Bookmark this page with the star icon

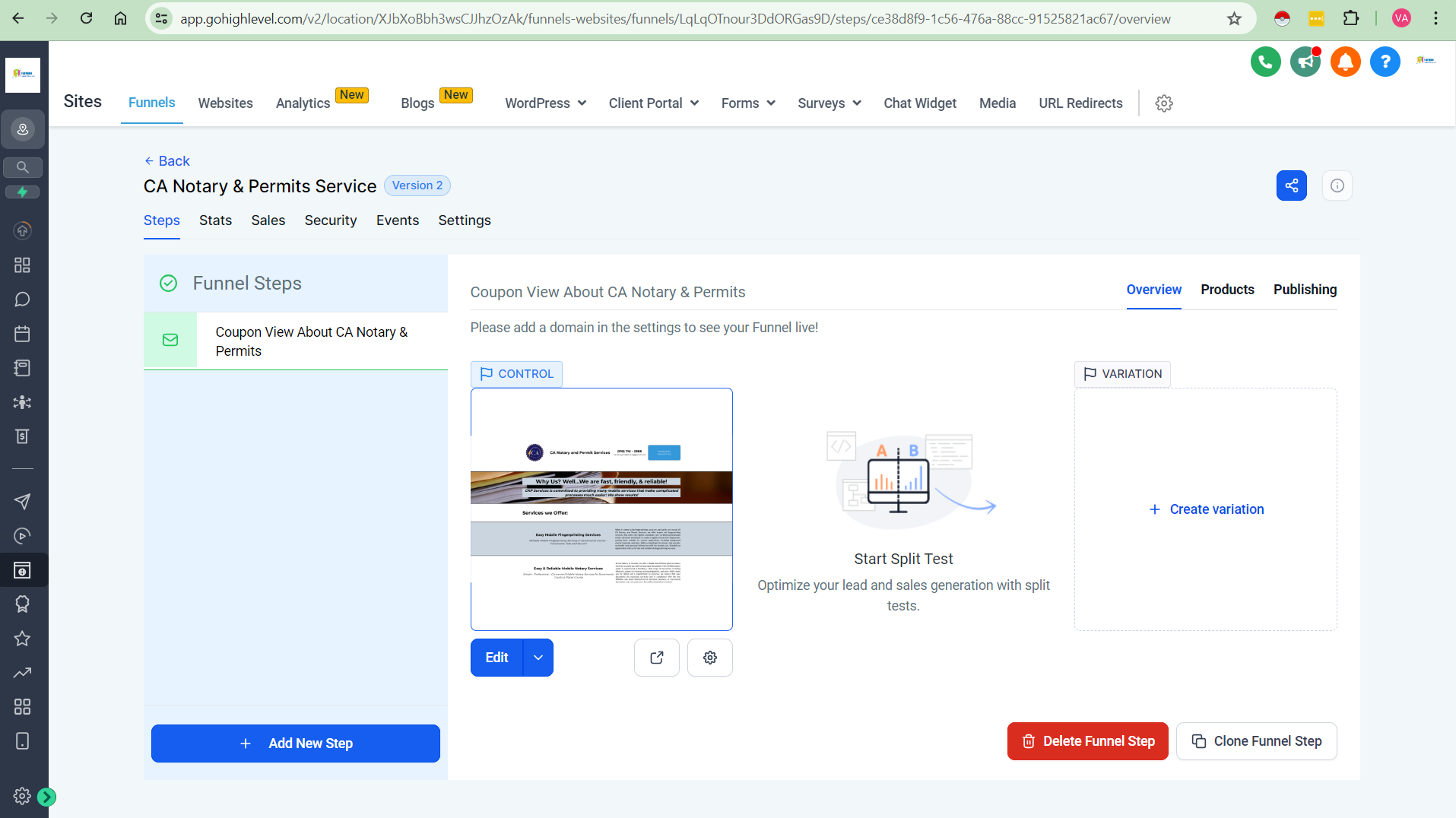1234,18
